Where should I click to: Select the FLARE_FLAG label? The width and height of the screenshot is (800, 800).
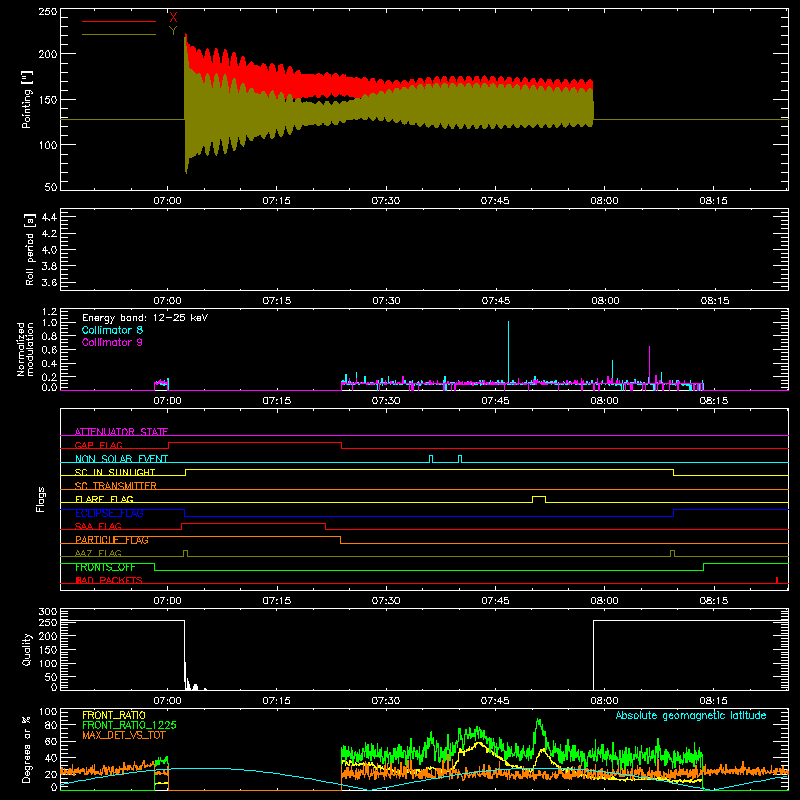104,499
